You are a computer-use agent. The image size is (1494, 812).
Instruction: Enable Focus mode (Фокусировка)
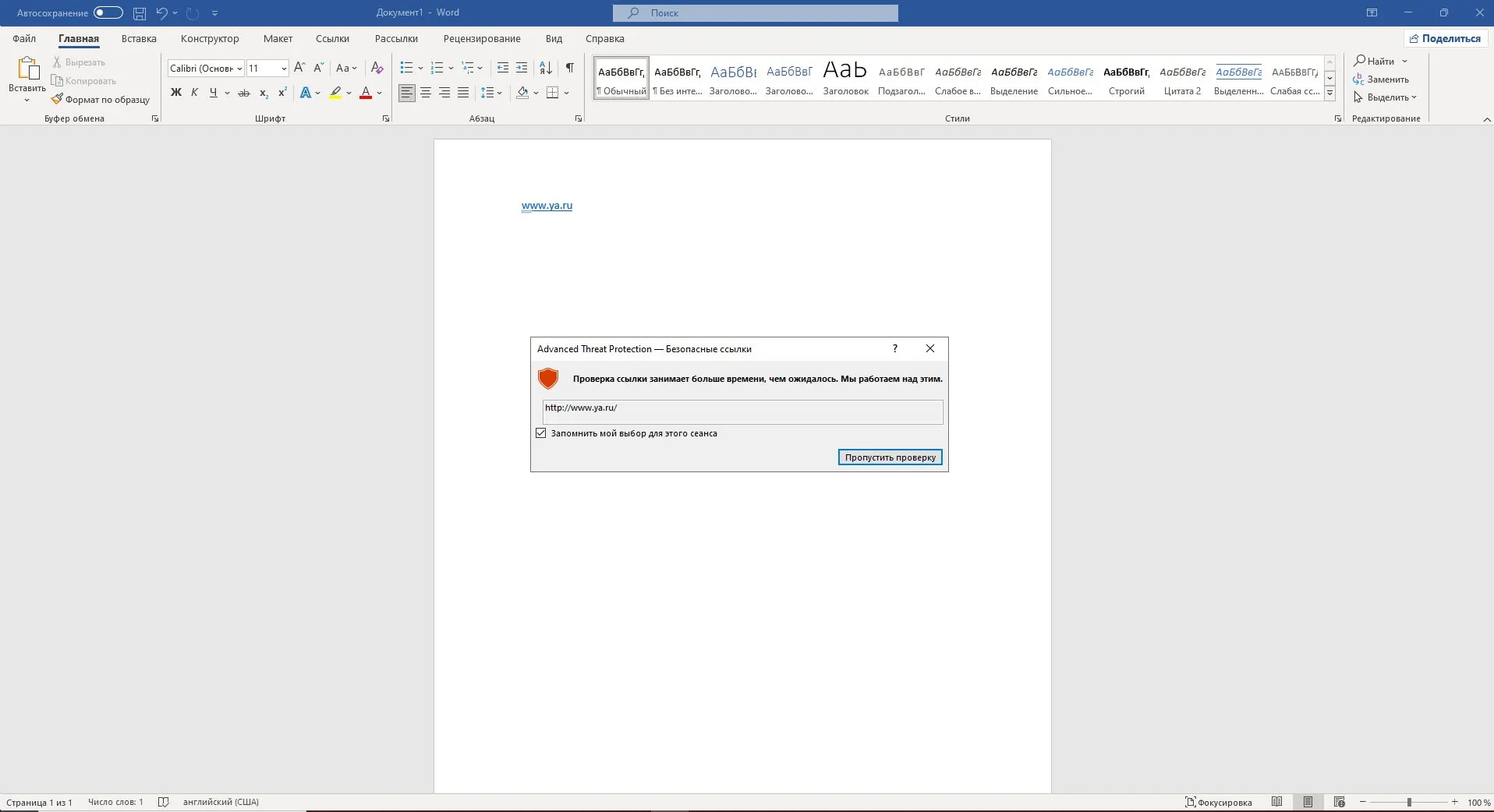pos(1219,802)
